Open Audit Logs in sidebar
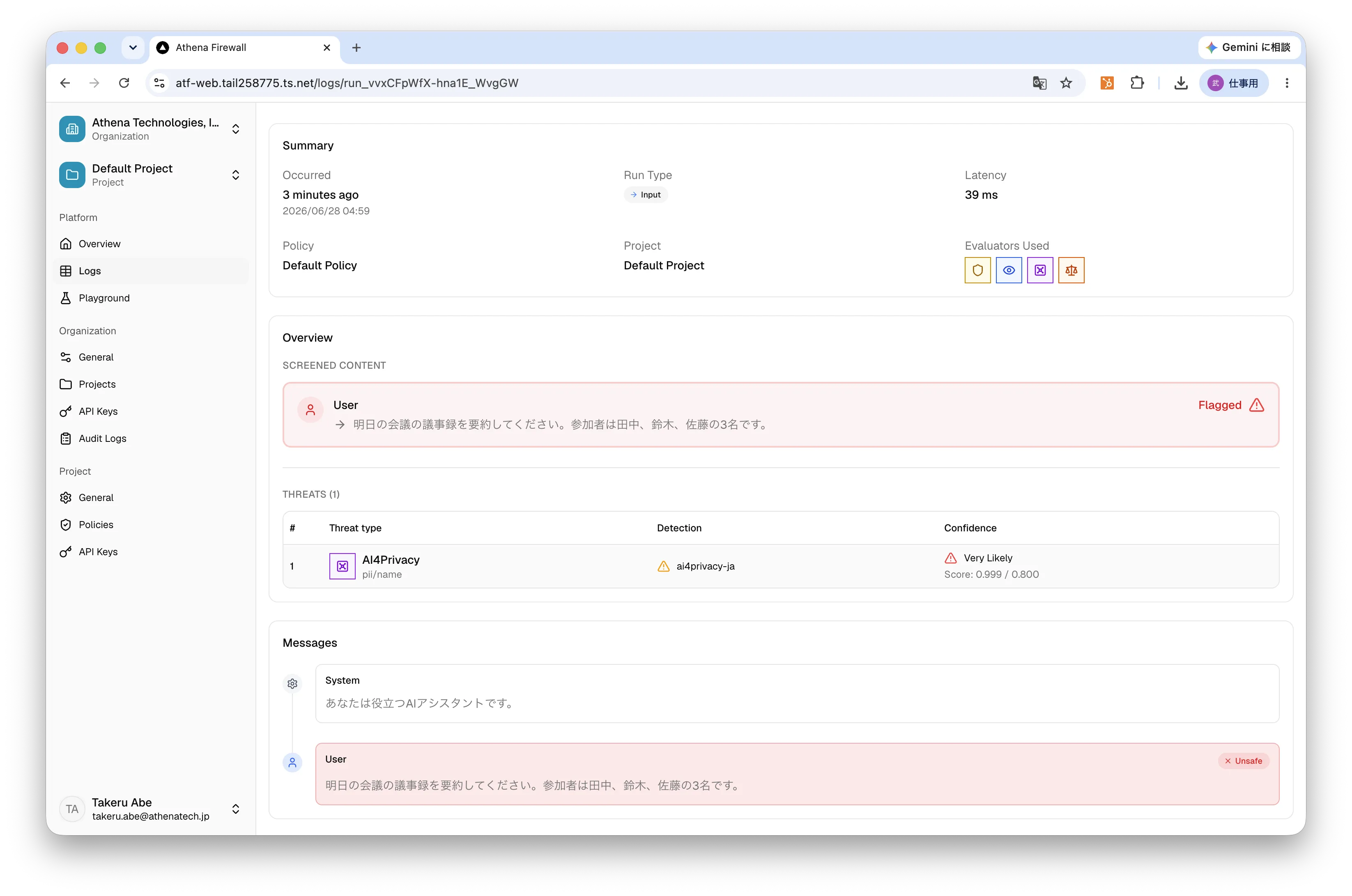The height and width of the screenshot is (896, 1352). (151, 438)
